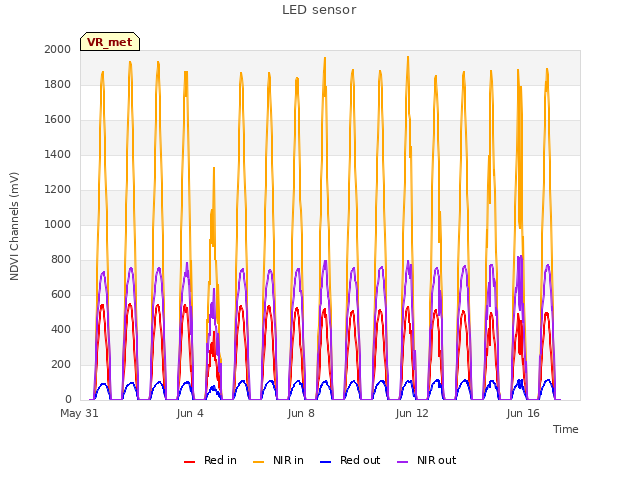Click the blue Red out legend swatch
This screenshot has width=640, height=480.
tap(325, 462)
